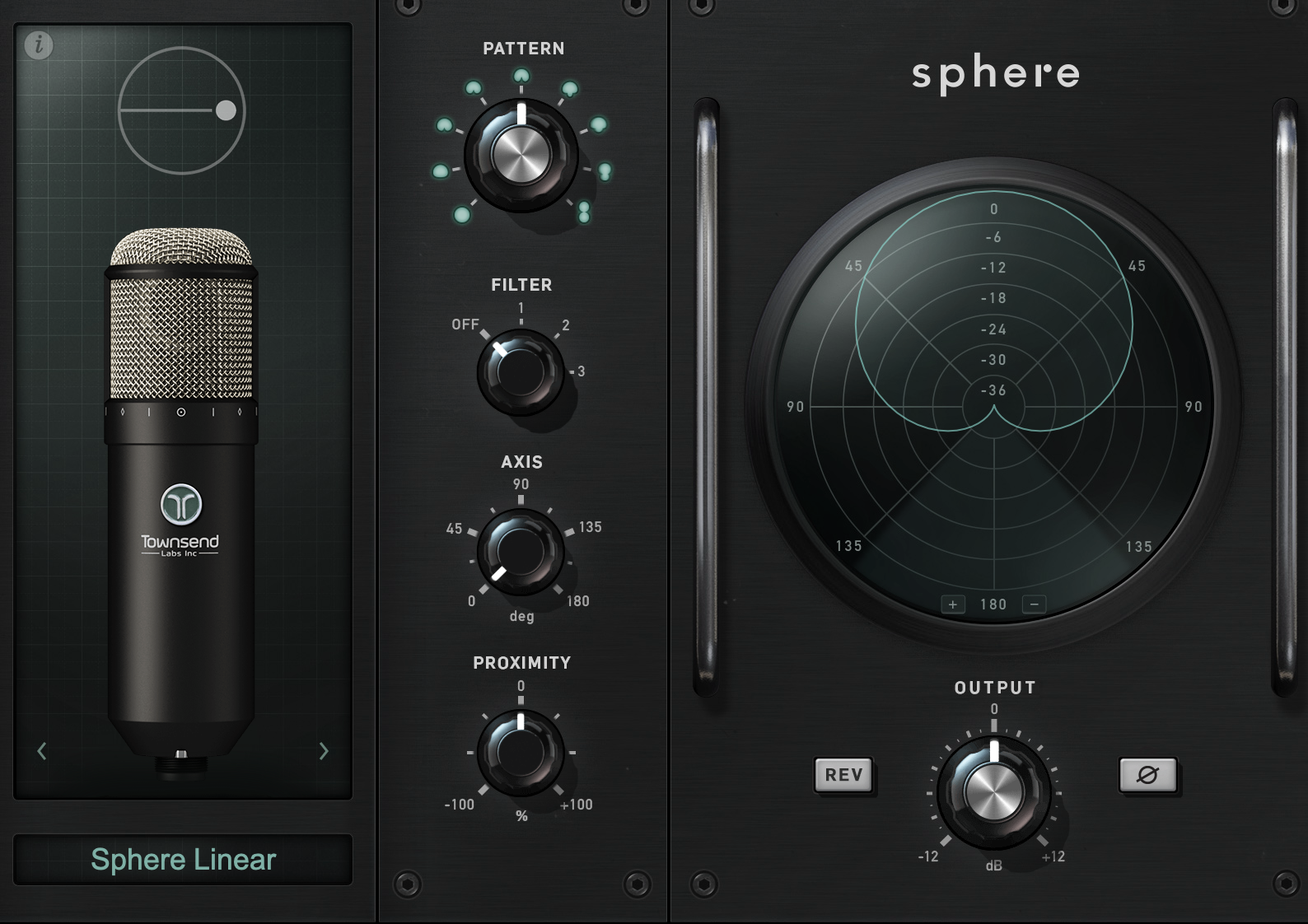Click the -100 label on the PROXIMITY knob

459,805
